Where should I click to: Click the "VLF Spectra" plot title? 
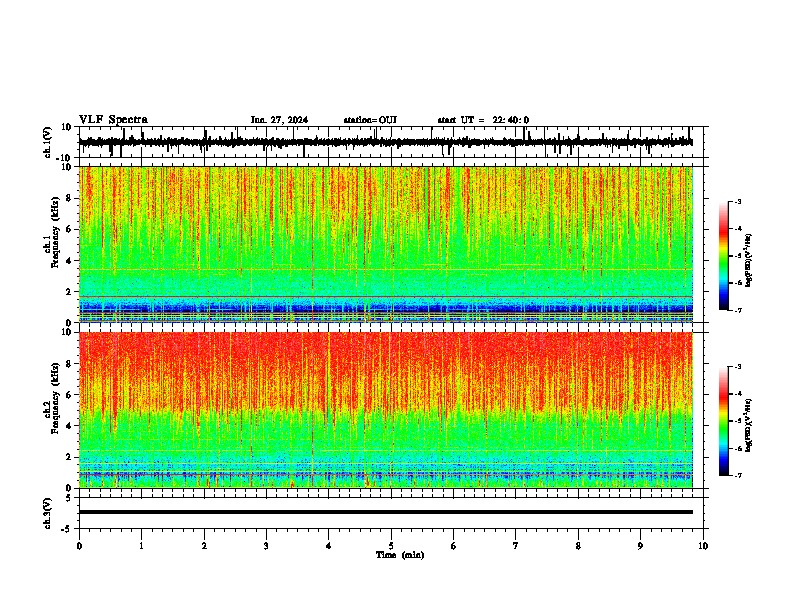coord(113,120)
